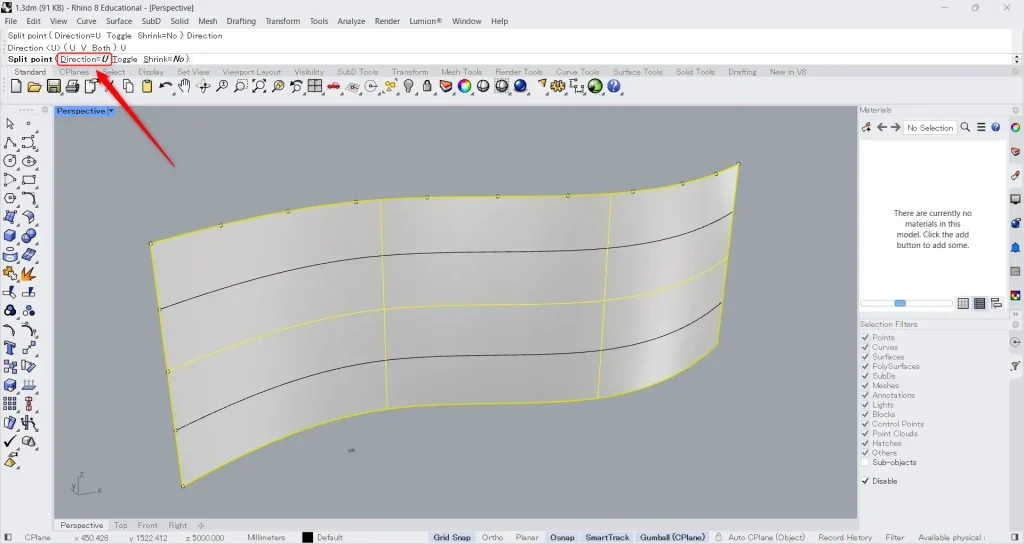
Task: Toggle Osnap in status bar
Action: [562, 537]
